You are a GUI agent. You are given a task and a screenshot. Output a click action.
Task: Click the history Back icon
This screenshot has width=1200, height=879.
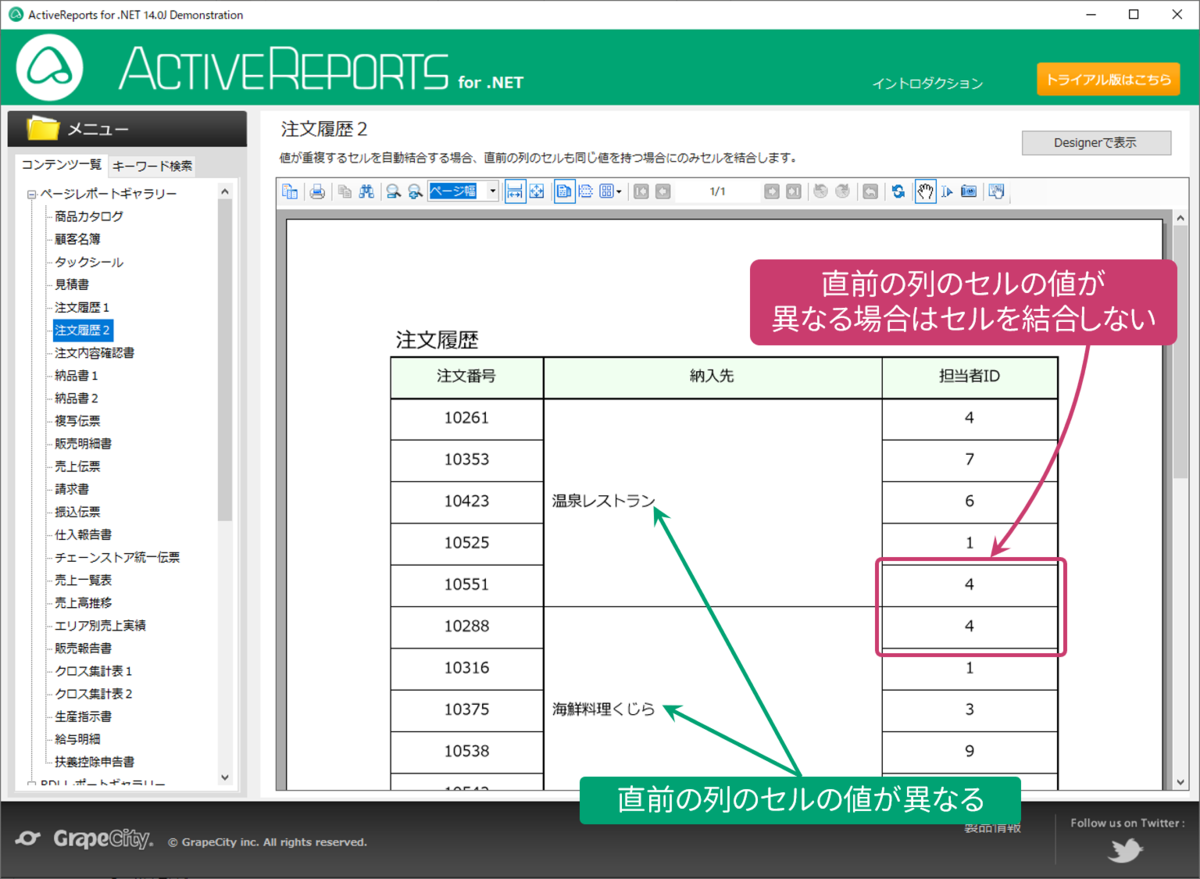click(x=820, y=191)
